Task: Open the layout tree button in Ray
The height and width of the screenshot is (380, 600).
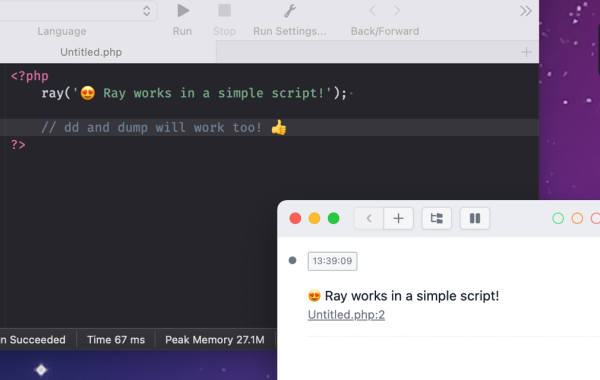Action: click(437, 219)
